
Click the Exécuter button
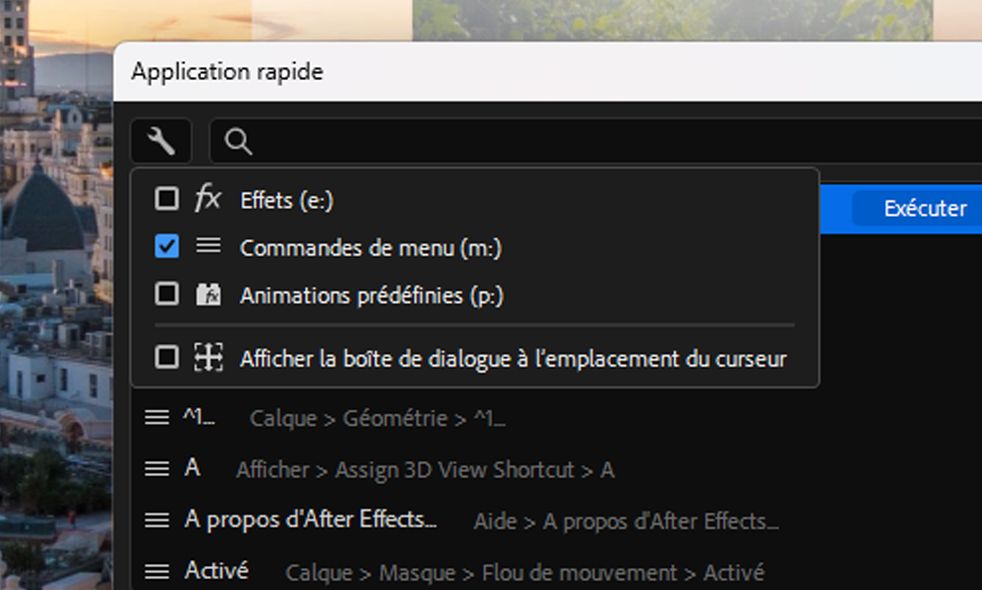(924, 209)
